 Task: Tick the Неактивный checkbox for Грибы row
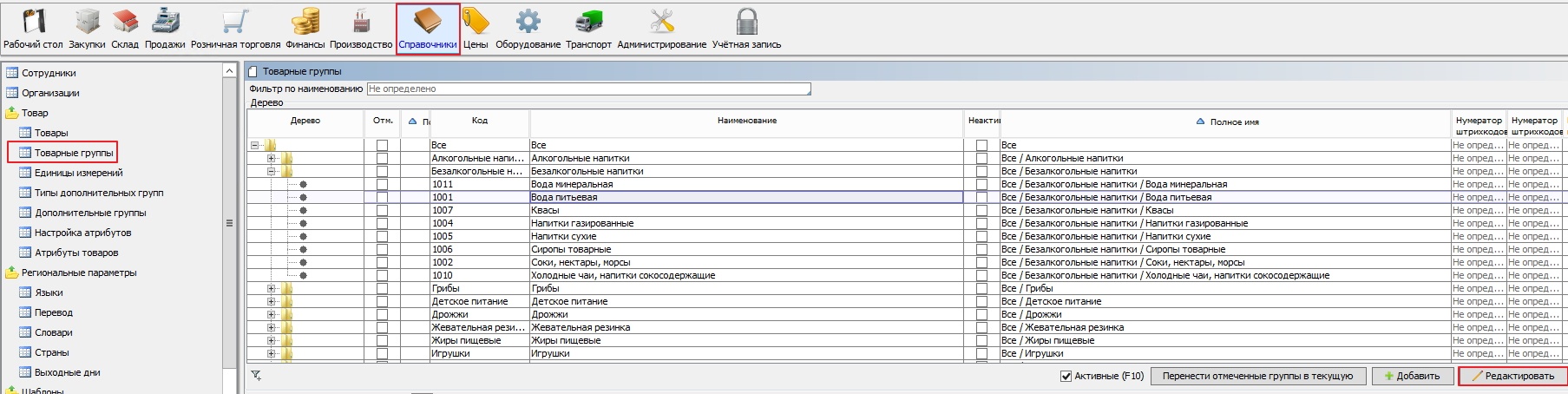981,289
